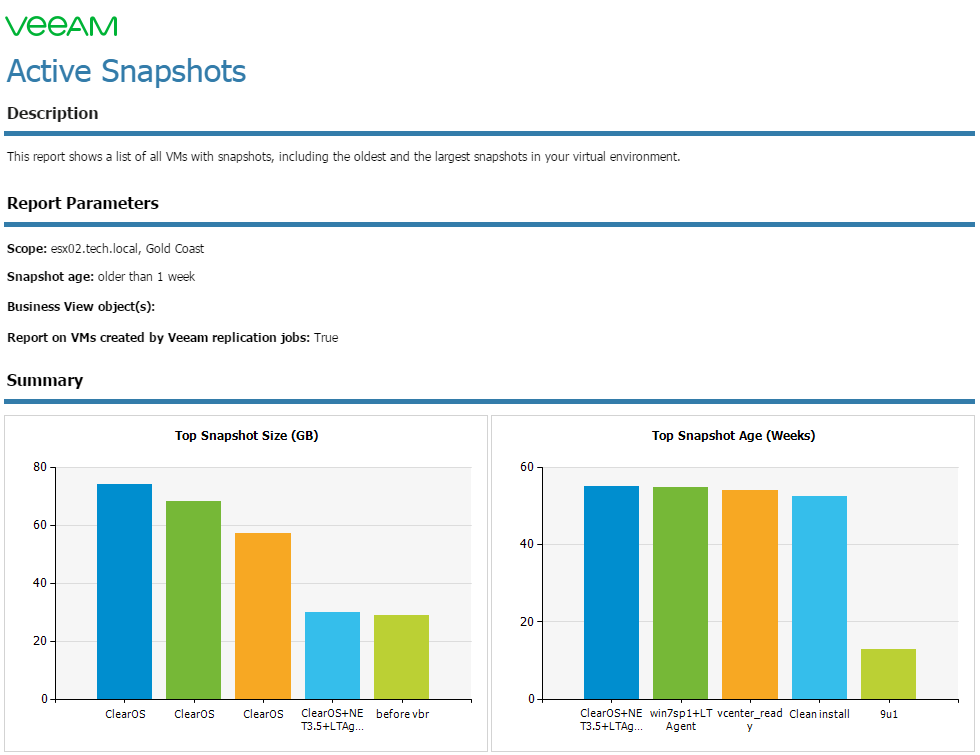Image resolution: width=980 pixels, height=755 pixels.
Task: Click the Description section heading
Action: pos(52,113)
